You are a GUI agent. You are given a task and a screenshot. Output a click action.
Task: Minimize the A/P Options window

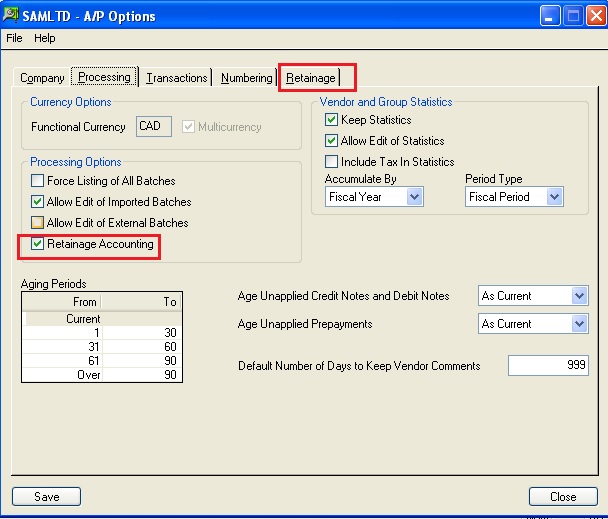click(550, 16)
